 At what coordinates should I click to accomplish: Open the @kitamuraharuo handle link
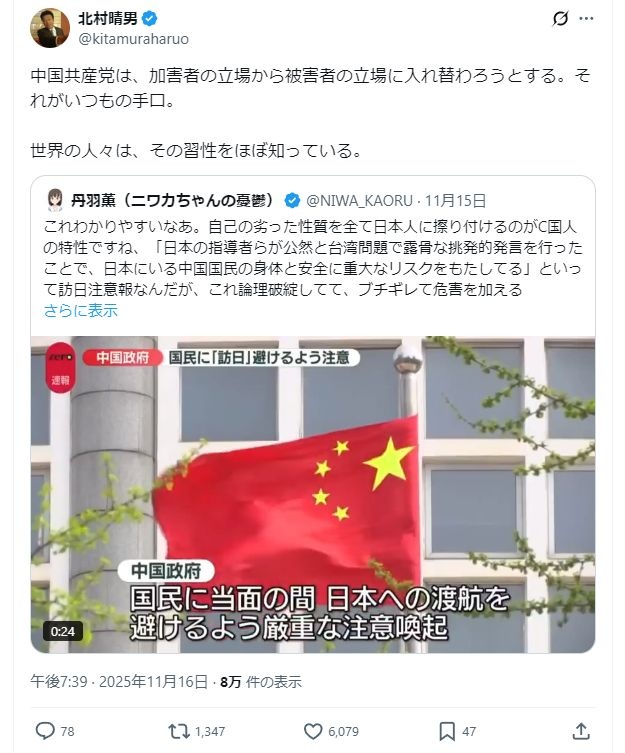(x=134, y=38)
